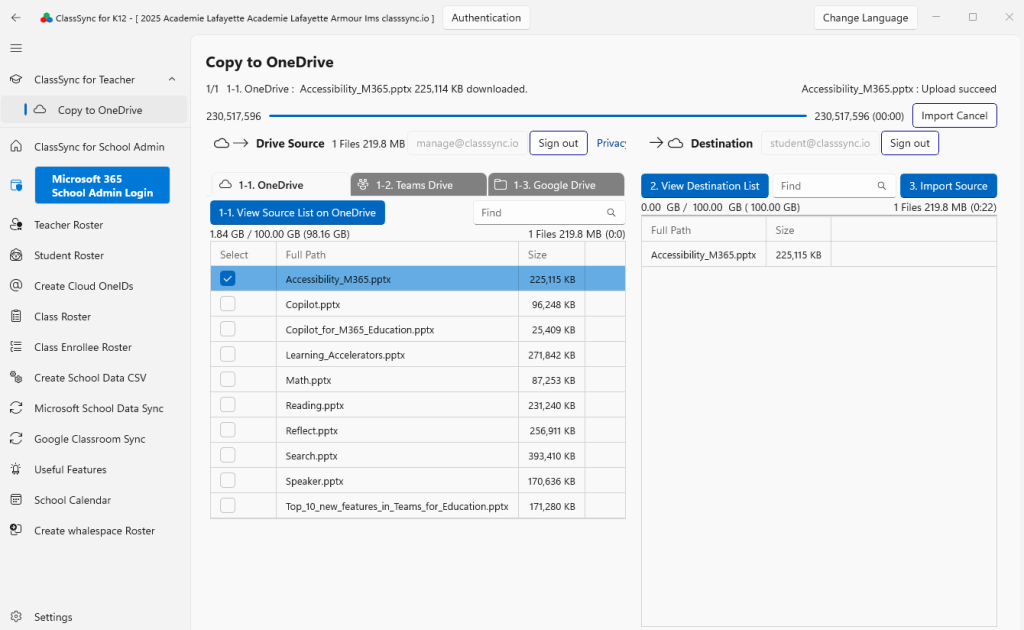Click the 271,842 KB size cell
The image size is (1024, 630).
[x=552, y=354]
